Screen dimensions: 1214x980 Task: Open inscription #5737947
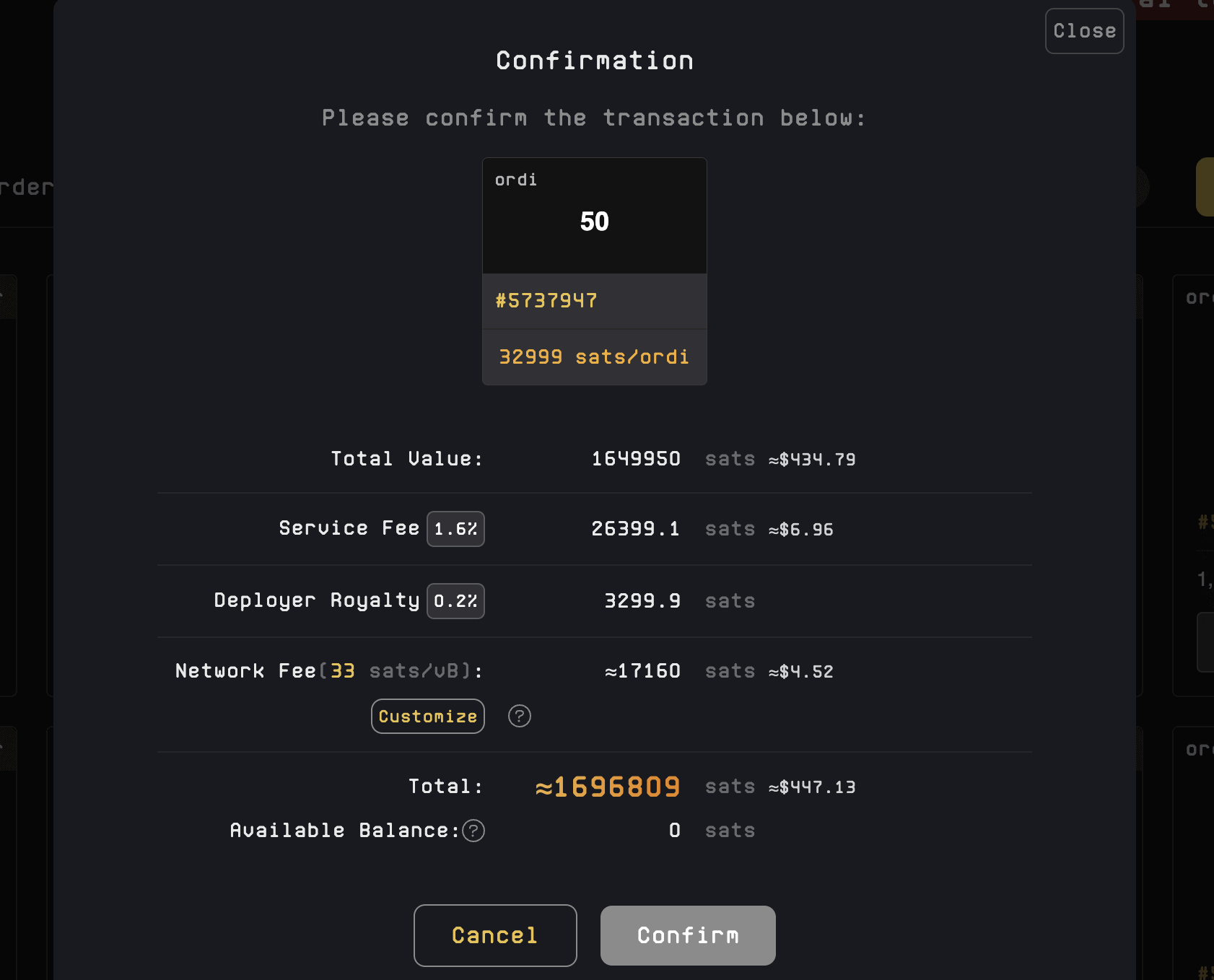click(x=546, y=300)
